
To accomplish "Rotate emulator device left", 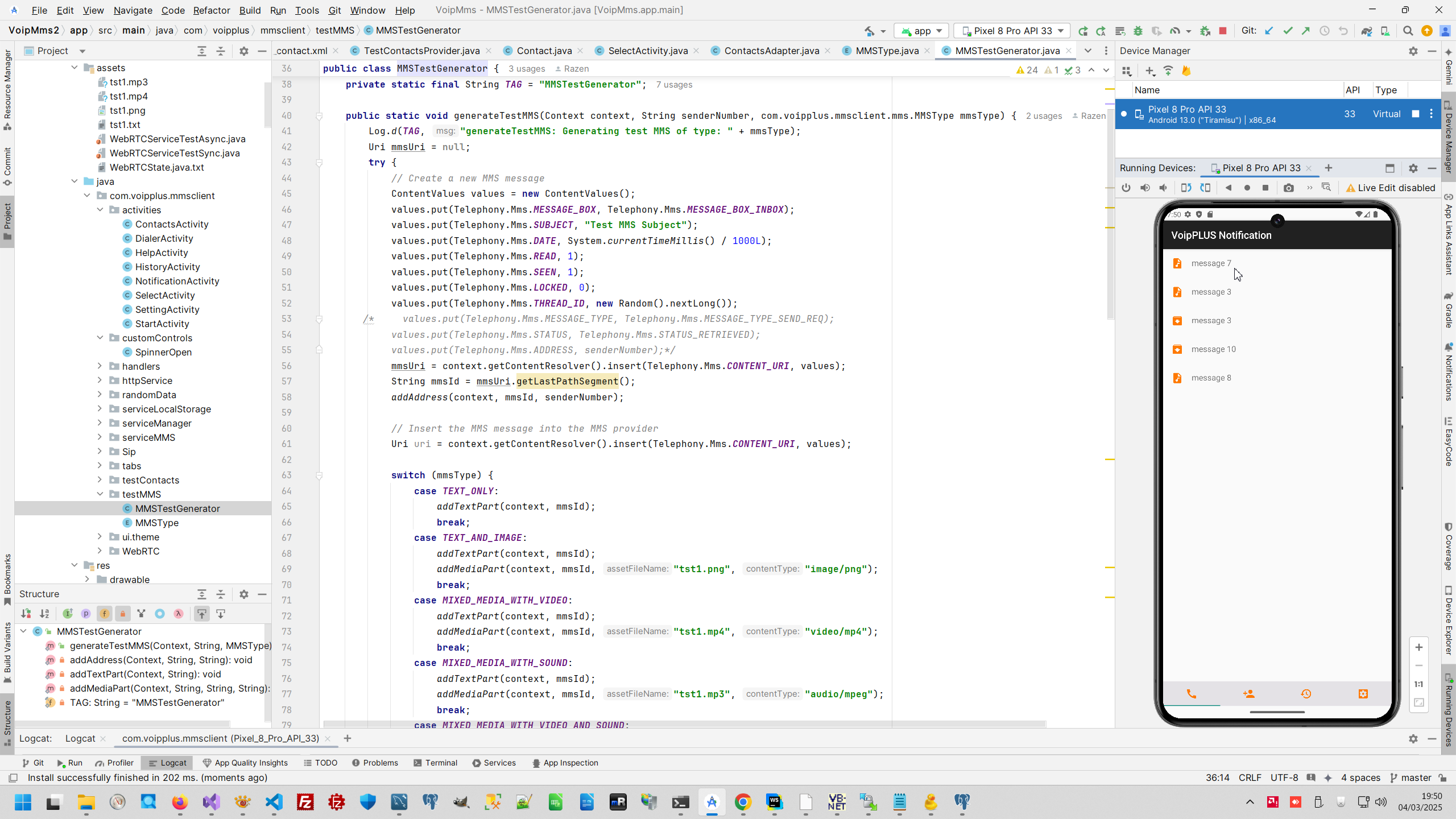I will (x=1186, y=188).
